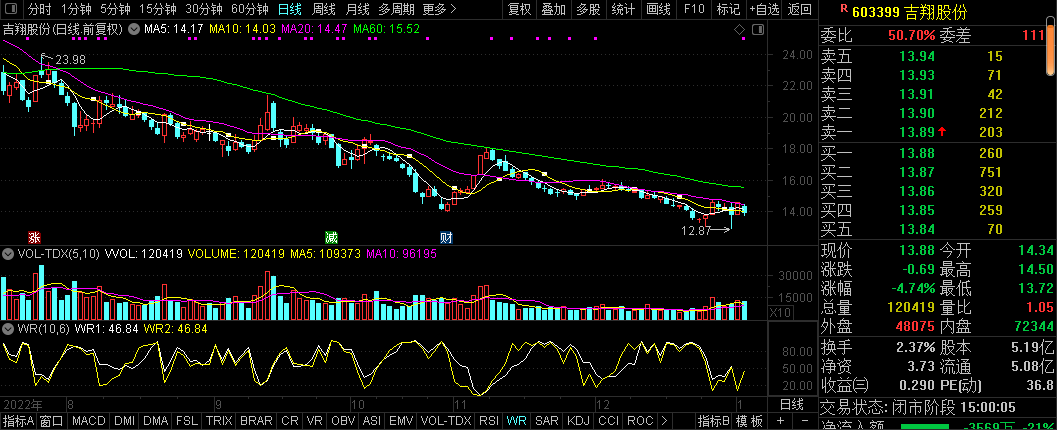
Task: Open the VOL-TDX indicator dropdown arrow
Action: point(9,255)
